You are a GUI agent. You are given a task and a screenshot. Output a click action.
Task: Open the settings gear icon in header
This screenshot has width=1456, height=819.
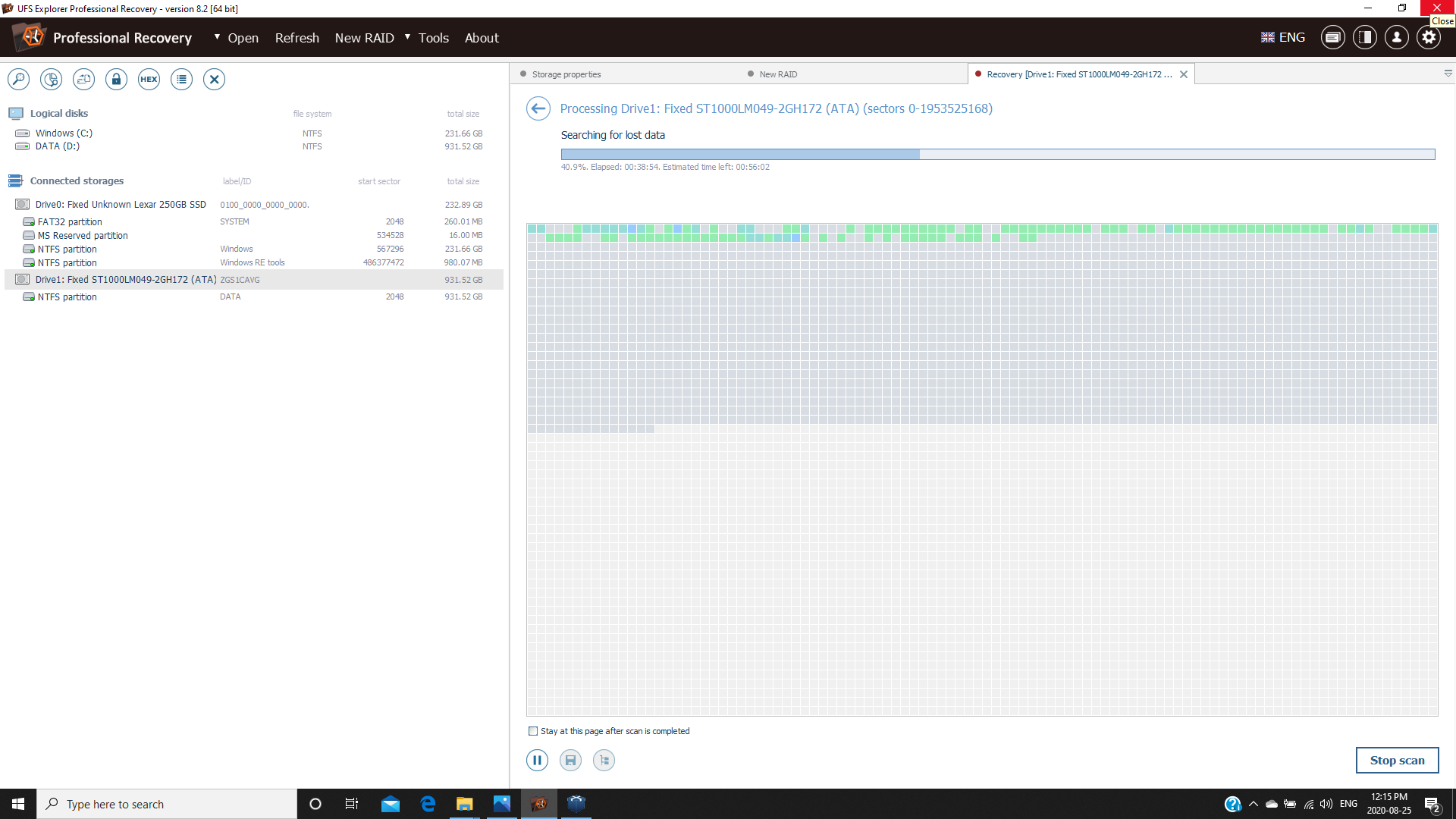click(1429, 37)
